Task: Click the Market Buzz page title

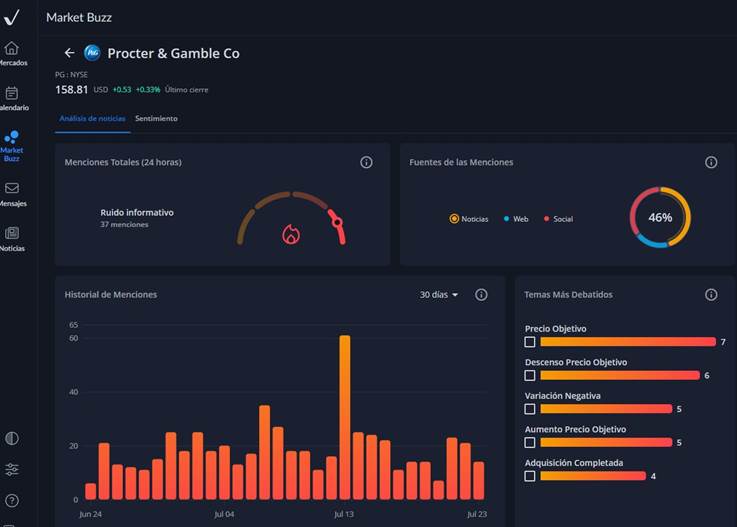Action: click(x=79, y=17)
